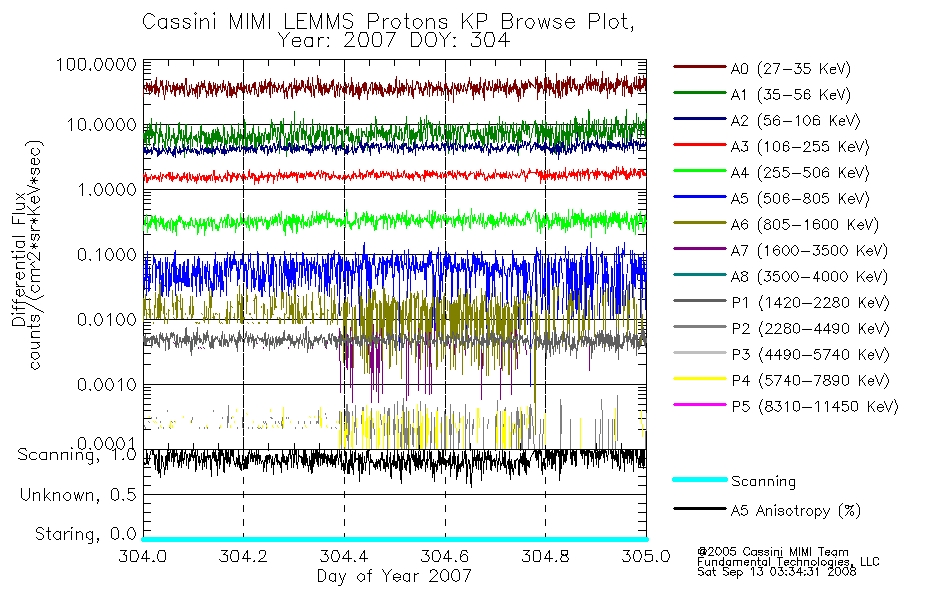
Task: Click the navy A2 legend line
Action: [699, 119]
